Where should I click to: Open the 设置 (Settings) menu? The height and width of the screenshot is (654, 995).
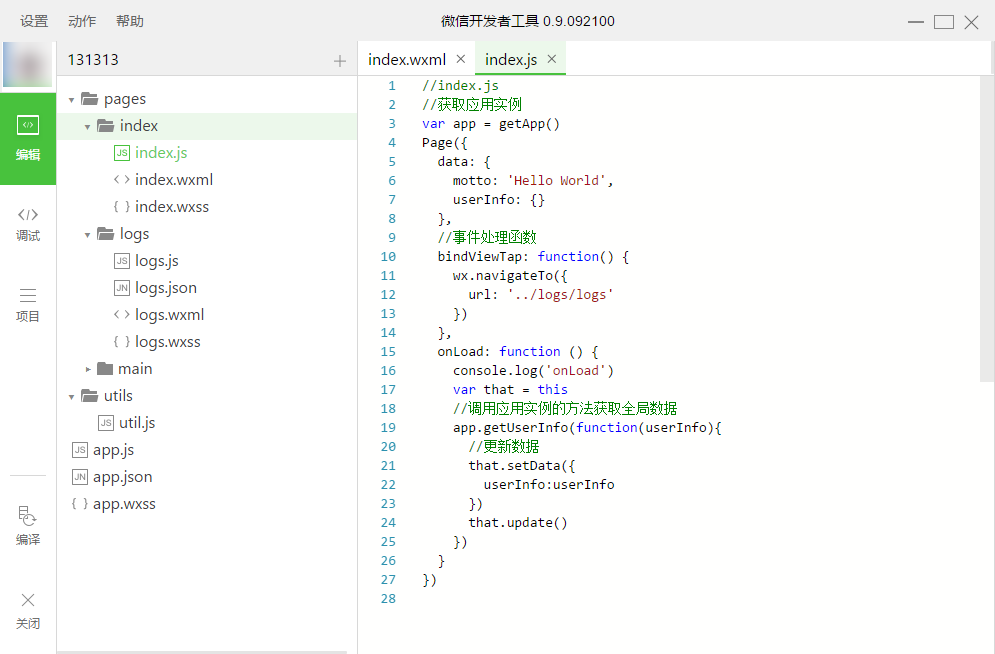pos(34,21)
